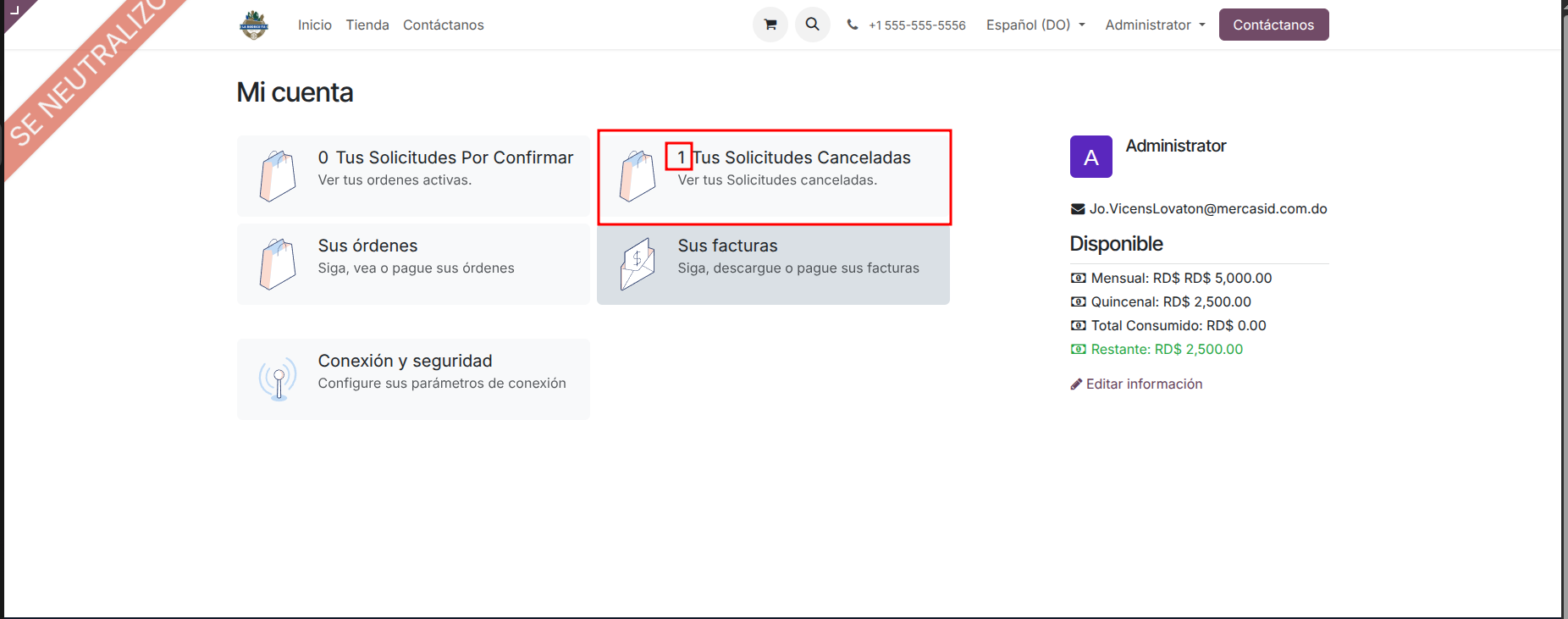
Task: Open the Tienda menu item
Action: point(367,25)
